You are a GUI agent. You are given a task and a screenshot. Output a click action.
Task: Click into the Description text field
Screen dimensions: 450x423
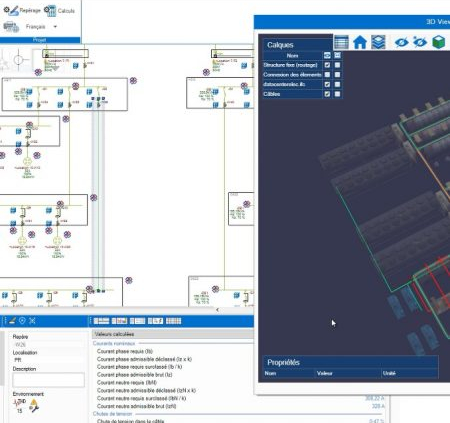pos(49,380)
